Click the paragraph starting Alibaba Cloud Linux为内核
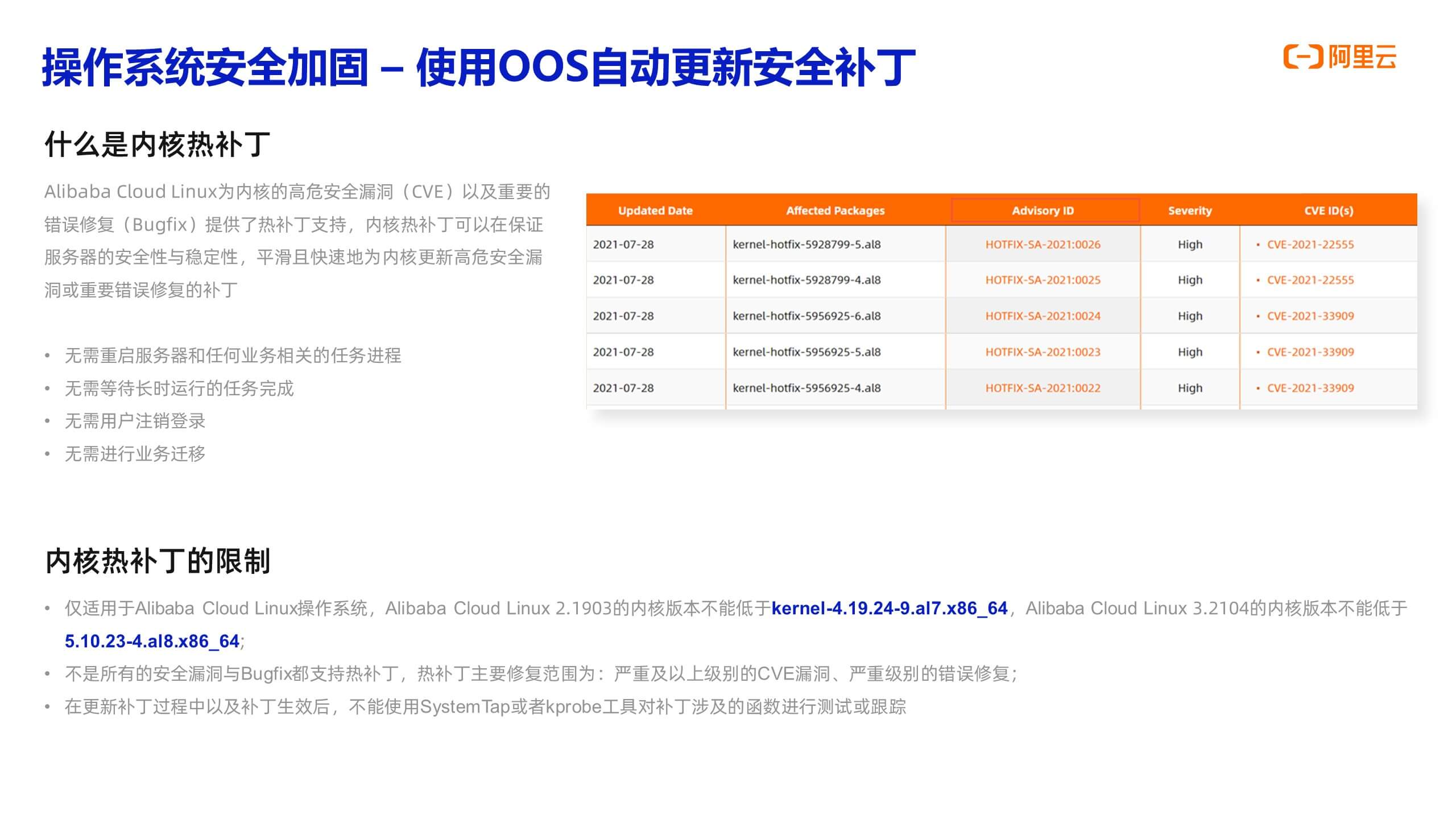This screenshot has height=819, width=1456. pyautogui.click(x=297, y=241)
